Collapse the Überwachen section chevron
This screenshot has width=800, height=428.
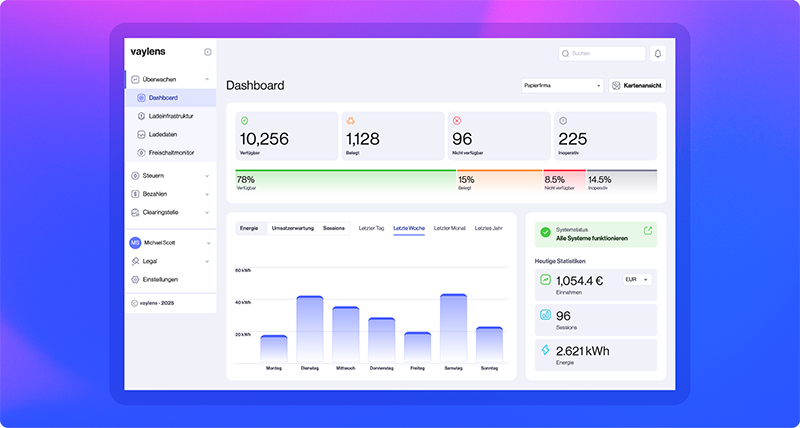pyautogui.click(x=207, y=80)
